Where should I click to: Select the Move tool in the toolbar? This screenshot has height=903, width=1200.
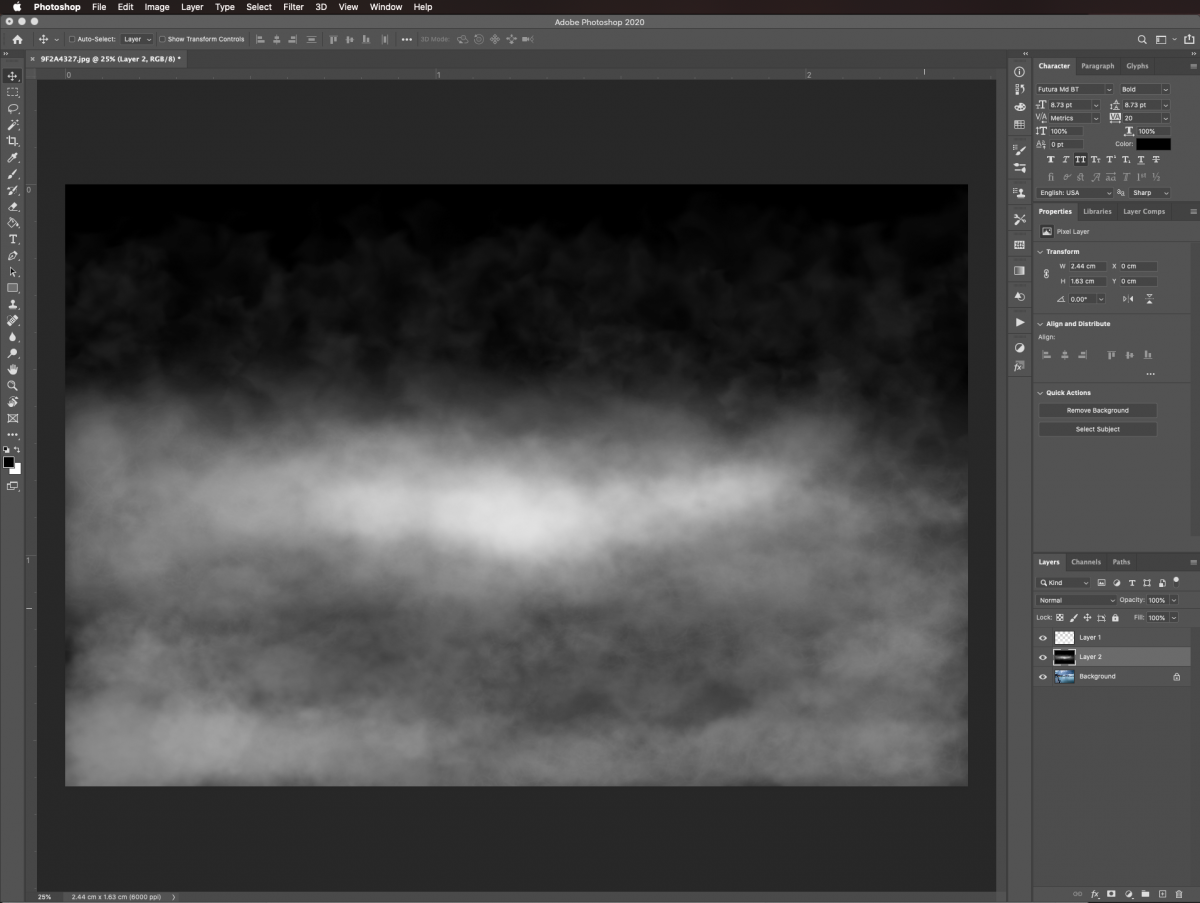13,76
